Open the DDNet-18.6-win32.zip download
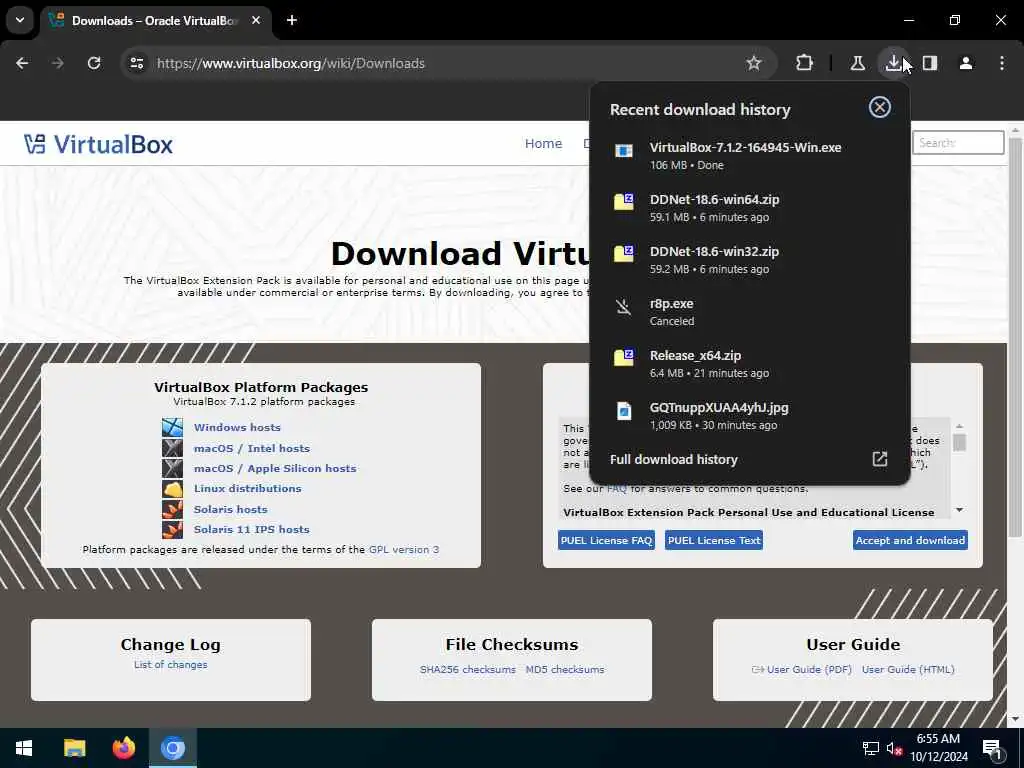The image size is (1024, 768). 750,260
